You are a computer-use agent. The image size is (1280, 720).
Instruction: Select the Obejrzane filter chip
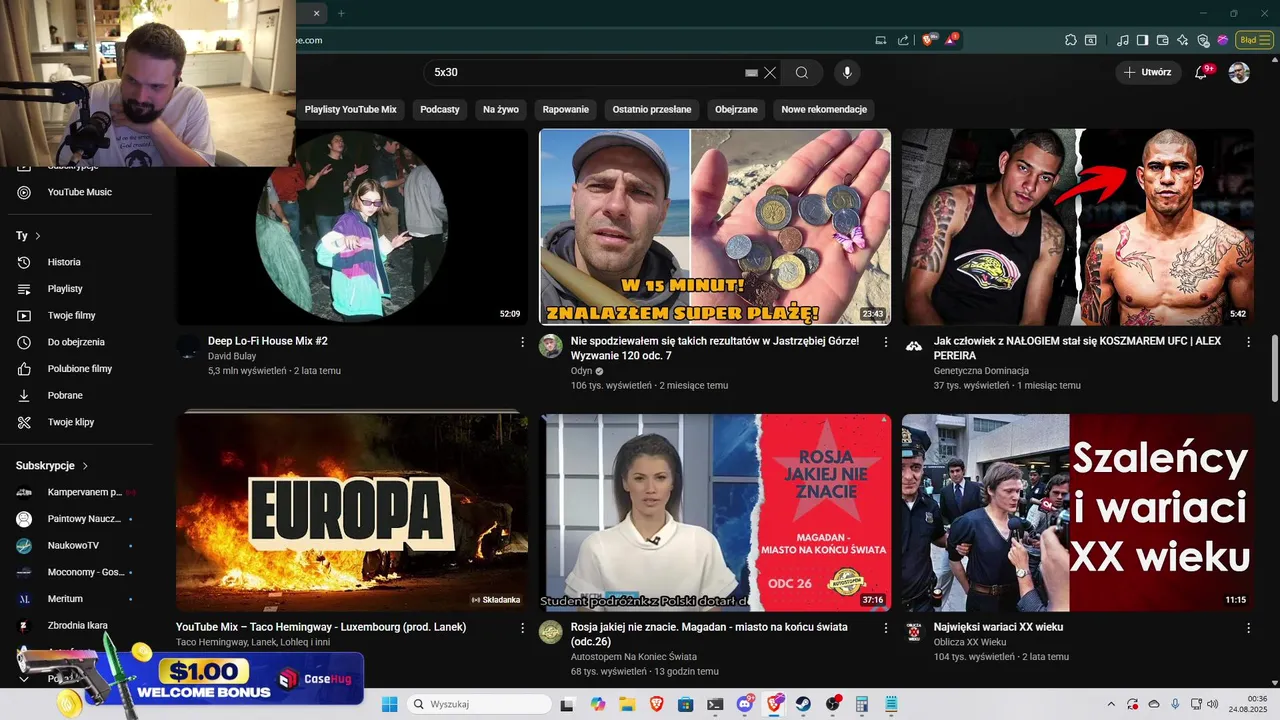click(x=736, y=109)
